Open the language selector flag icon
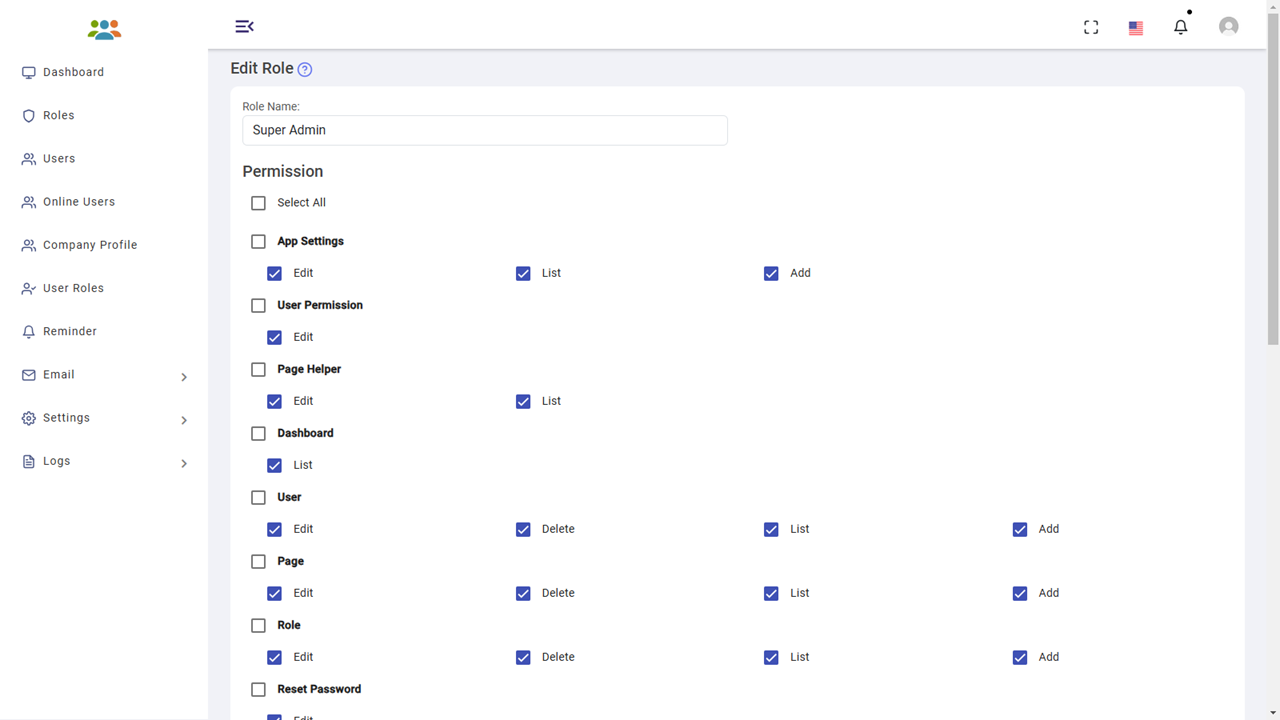1280x720 pixels. click(x=1136, y=28)
